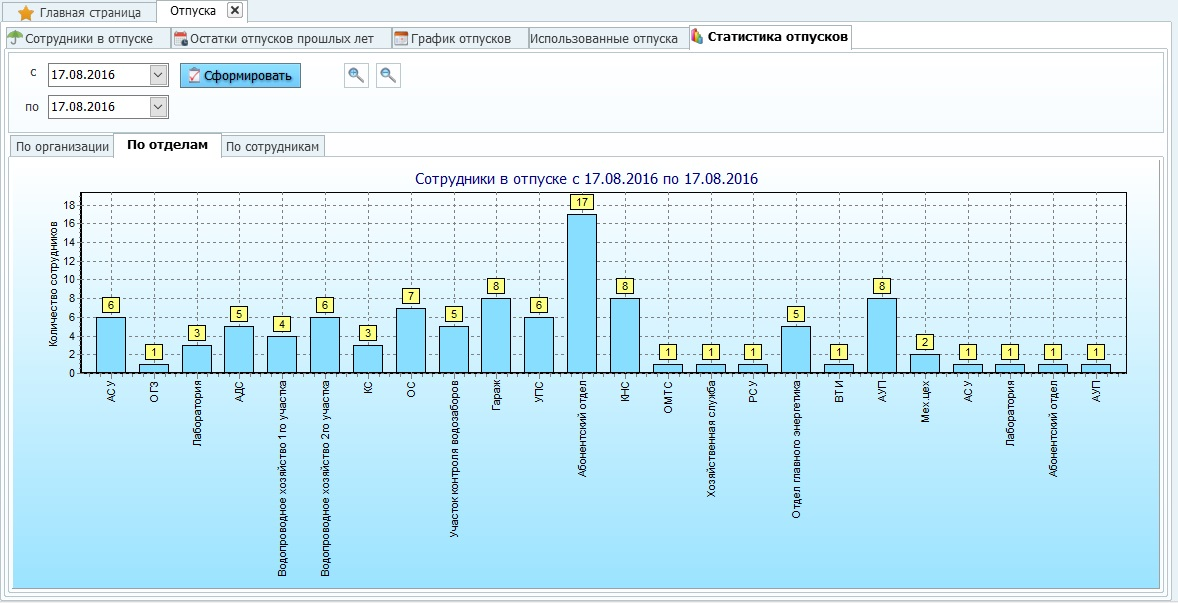Click the star icon on Главная страница tab
The image size is (1178, 603).
click(26, 13)
